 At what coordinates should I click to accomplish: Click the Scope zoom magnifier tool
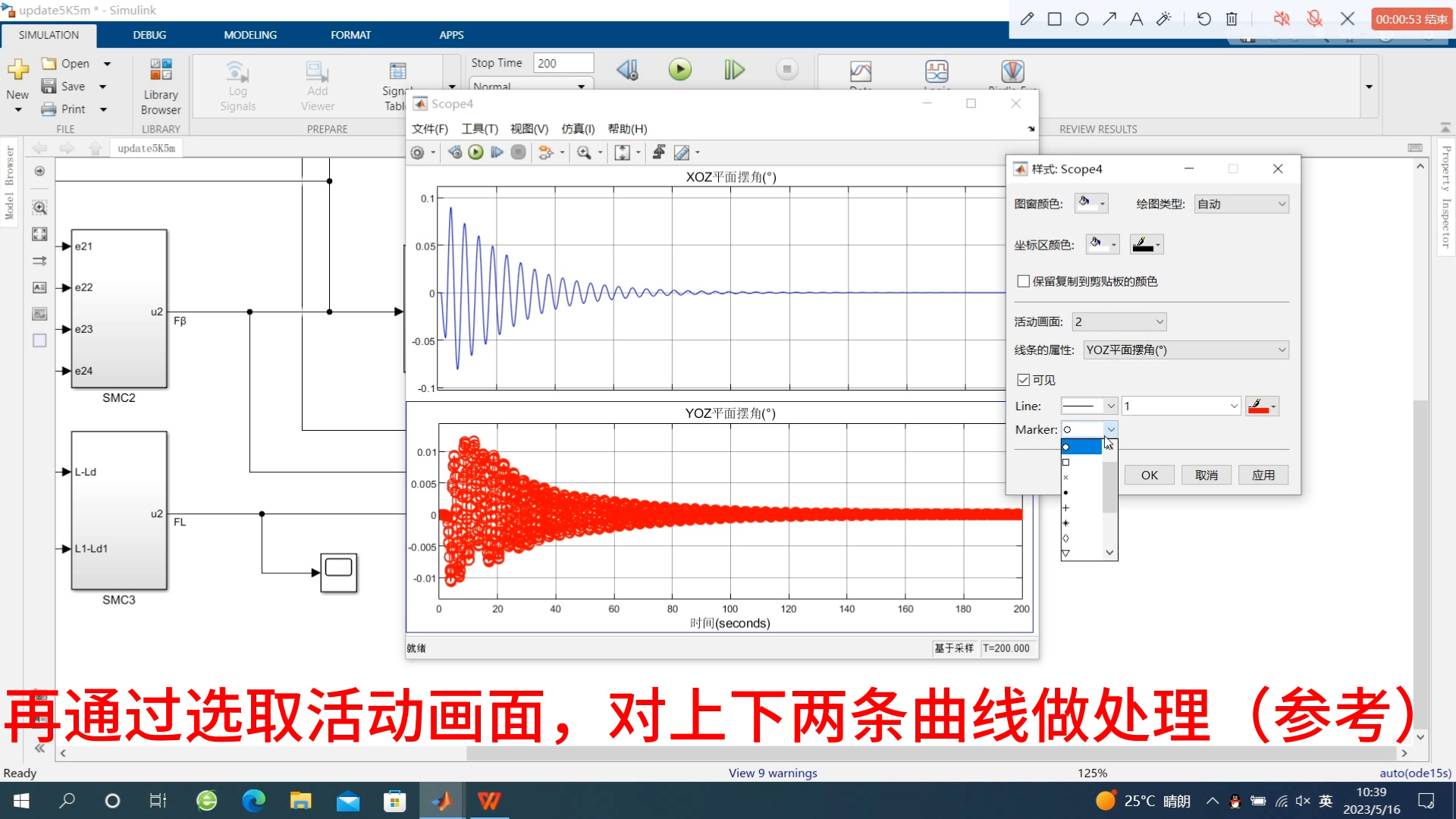pyautogui.click(x=584, y=152)
